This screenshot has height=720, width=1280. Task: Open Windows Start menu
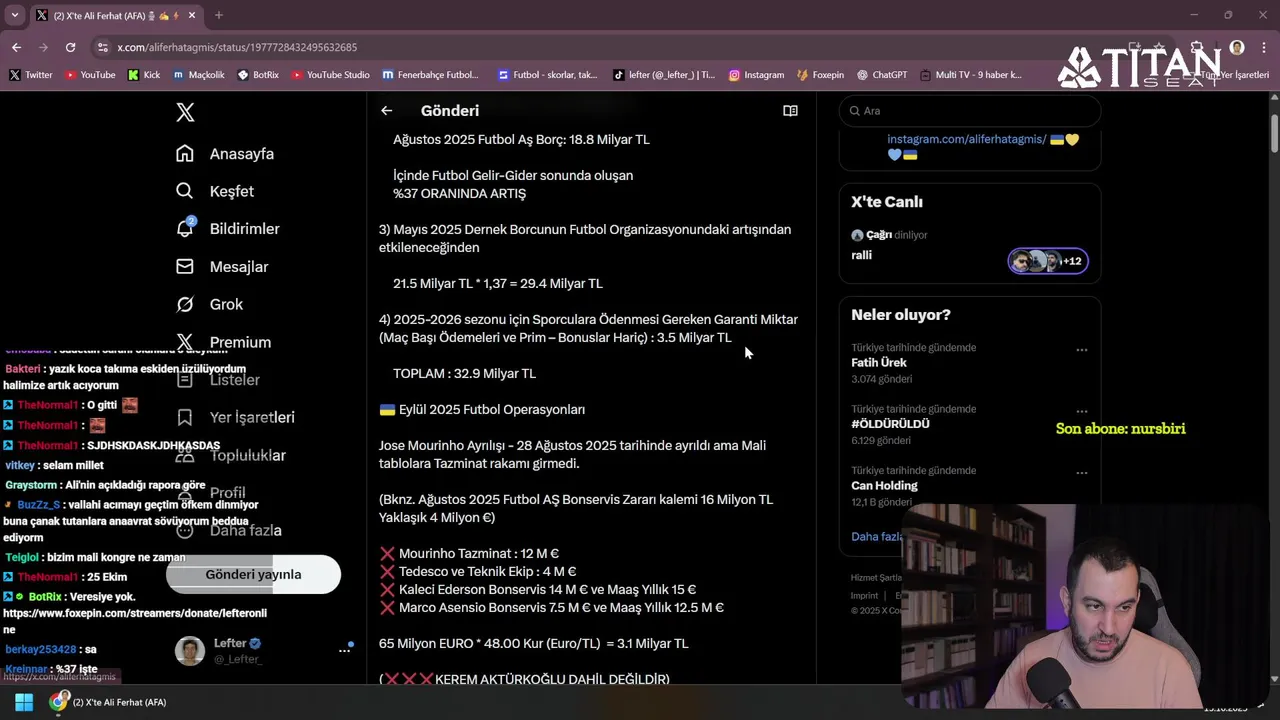point(24,702)
